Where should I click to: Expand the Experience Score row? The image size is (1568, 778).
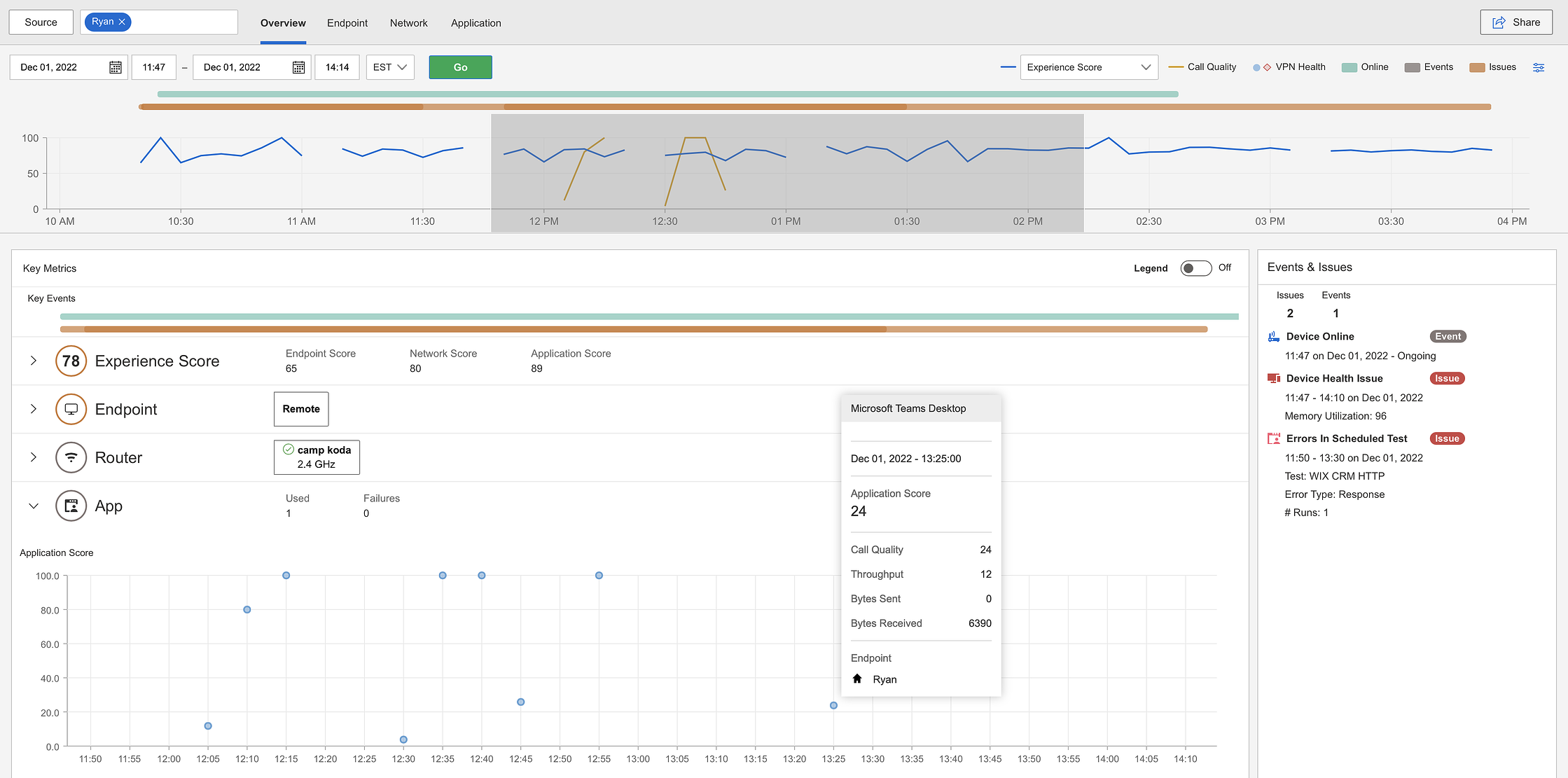(33, 361)
